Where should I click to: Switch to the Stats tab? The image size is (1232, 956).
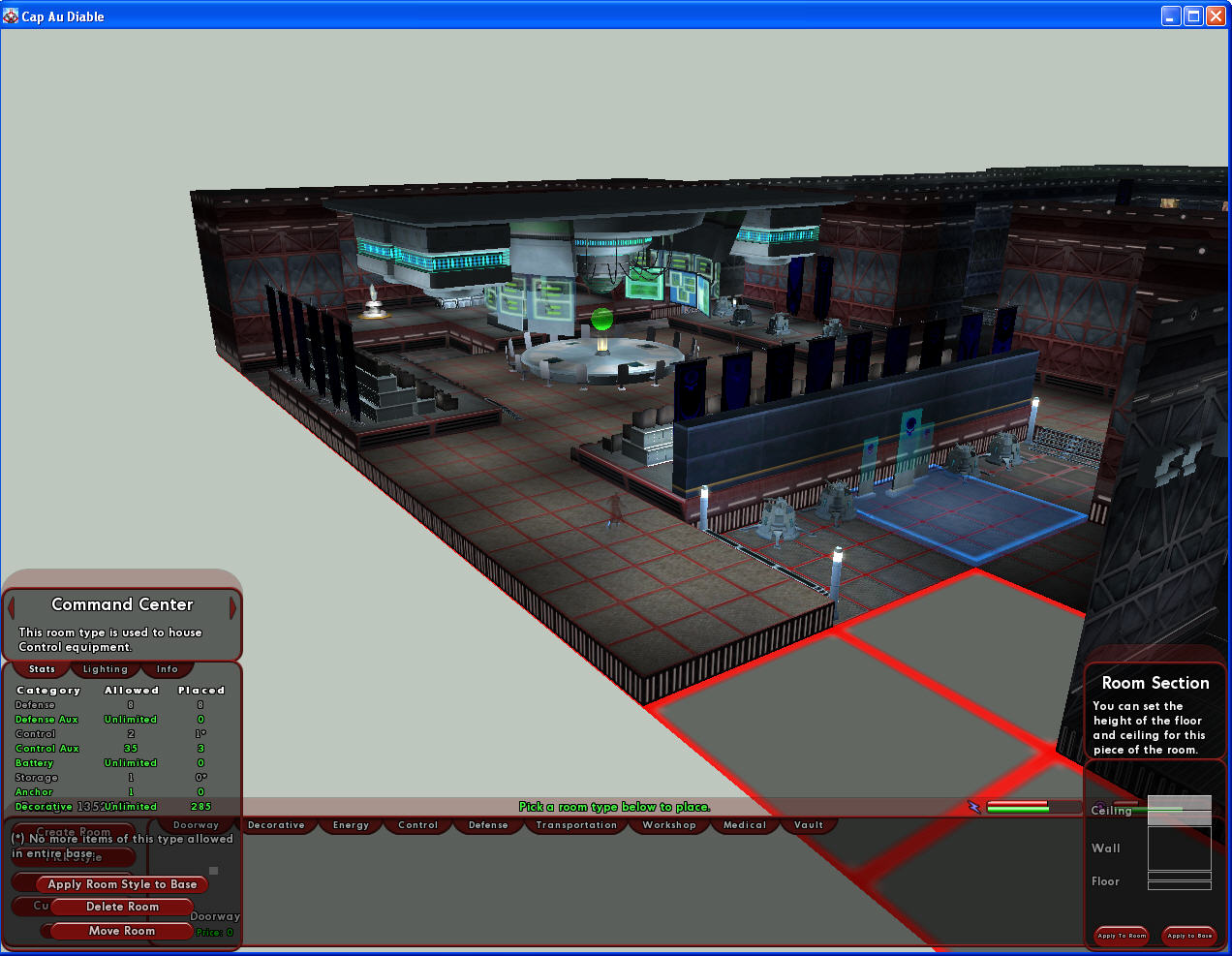pyautogui.click(x=42, y=669)
